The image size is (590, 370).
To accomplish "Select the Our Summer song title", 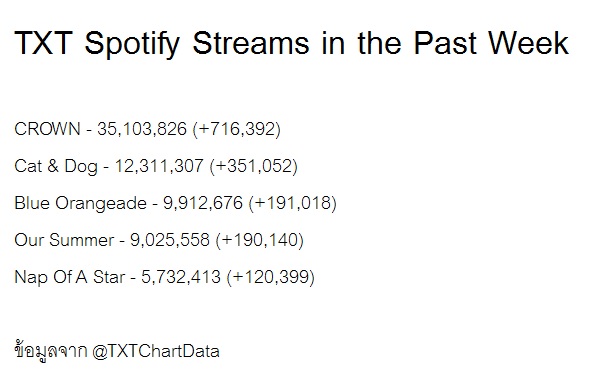I will (64, 240).
